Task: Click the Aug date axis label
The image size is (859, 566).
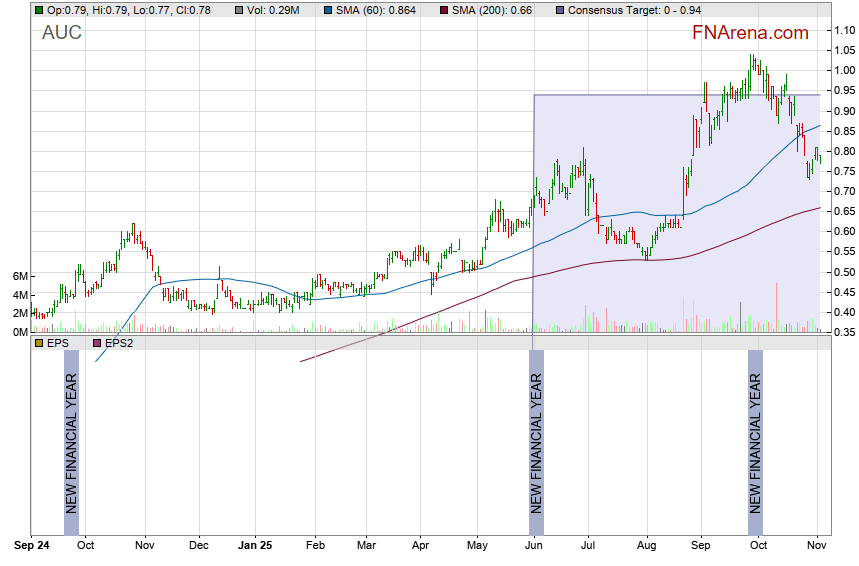Action: pos(645,546)
